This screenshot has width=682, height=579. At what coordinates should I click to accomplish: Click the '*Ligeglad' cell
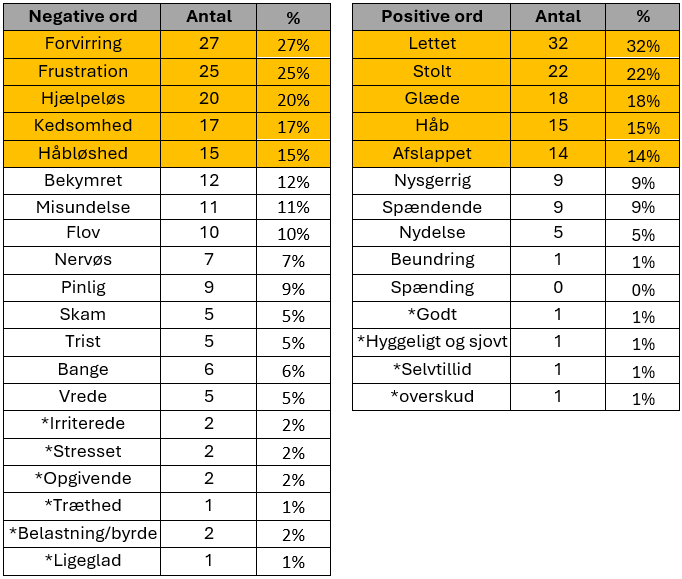point(83,560)
